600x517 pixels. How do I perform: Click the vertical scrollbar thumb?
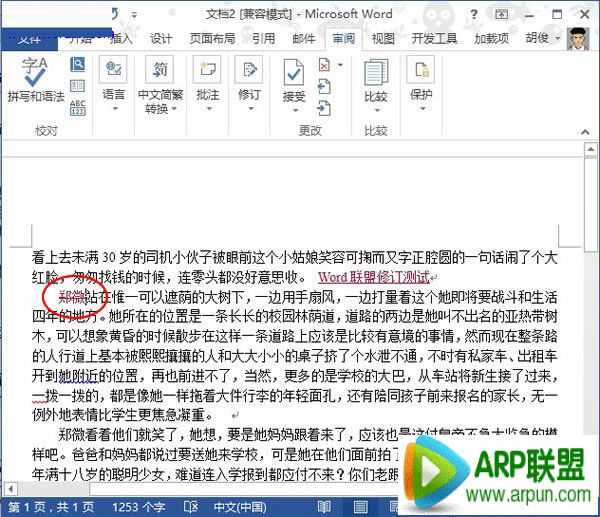pyautogui.click(x=591, y=205)
